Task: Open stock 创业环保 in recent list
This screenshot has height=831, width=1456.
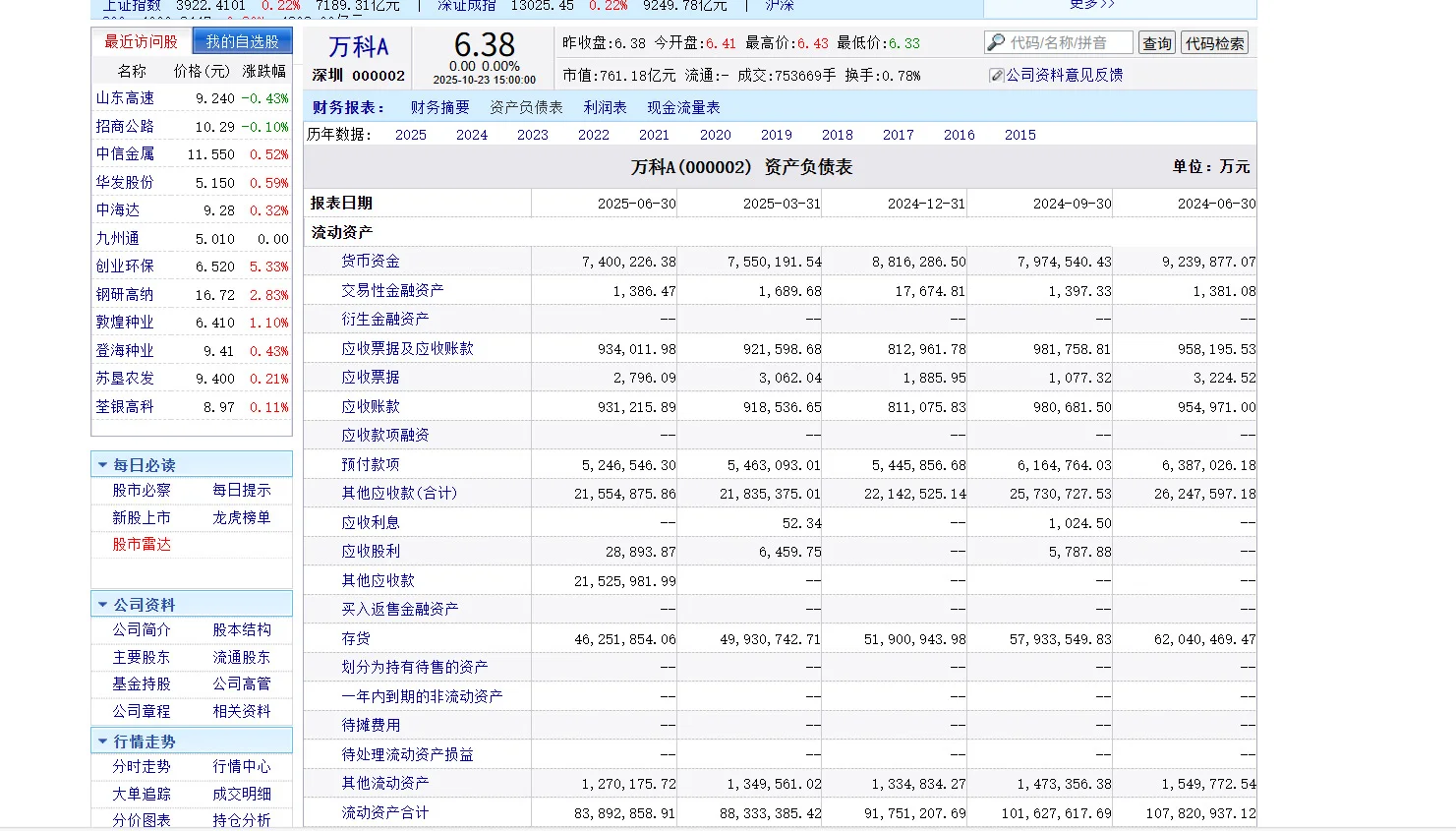Action: pos(125,267)
